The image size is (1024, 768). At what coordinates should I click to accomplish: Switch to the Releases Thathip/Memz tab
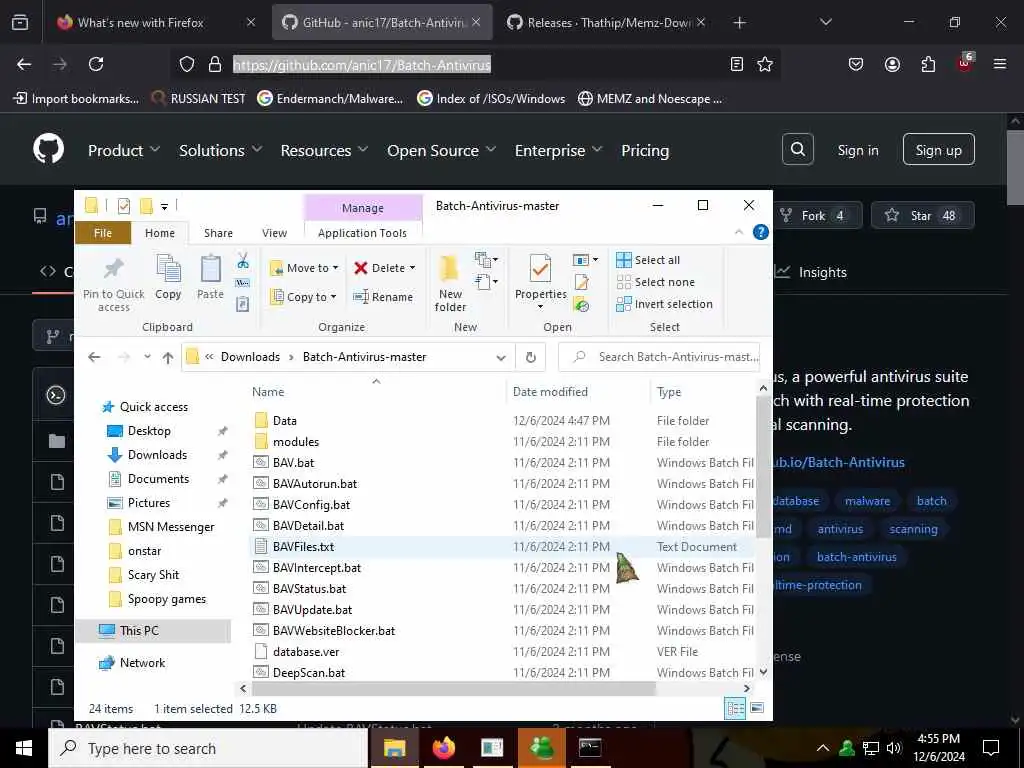coord(607,22)
